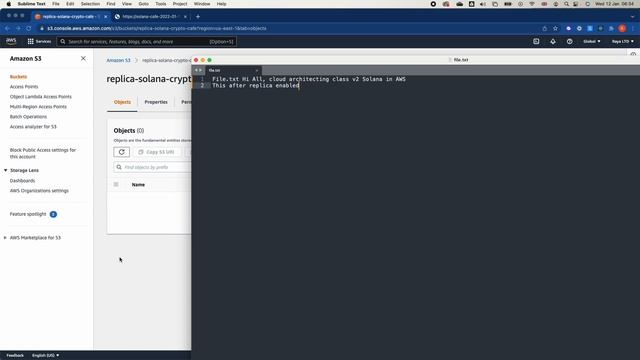
Task: Open the English (US) language selector
Action: (45, 356)
